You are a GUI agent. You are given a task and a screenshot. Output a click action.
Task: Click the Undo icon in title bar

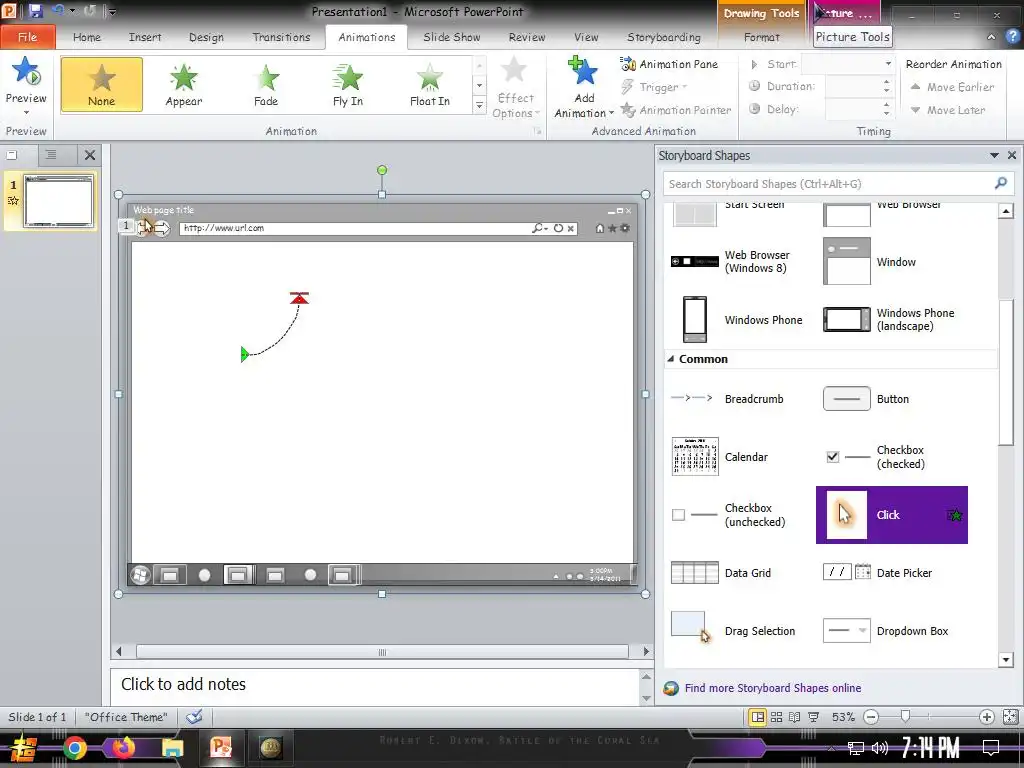(x=58, y=11)
